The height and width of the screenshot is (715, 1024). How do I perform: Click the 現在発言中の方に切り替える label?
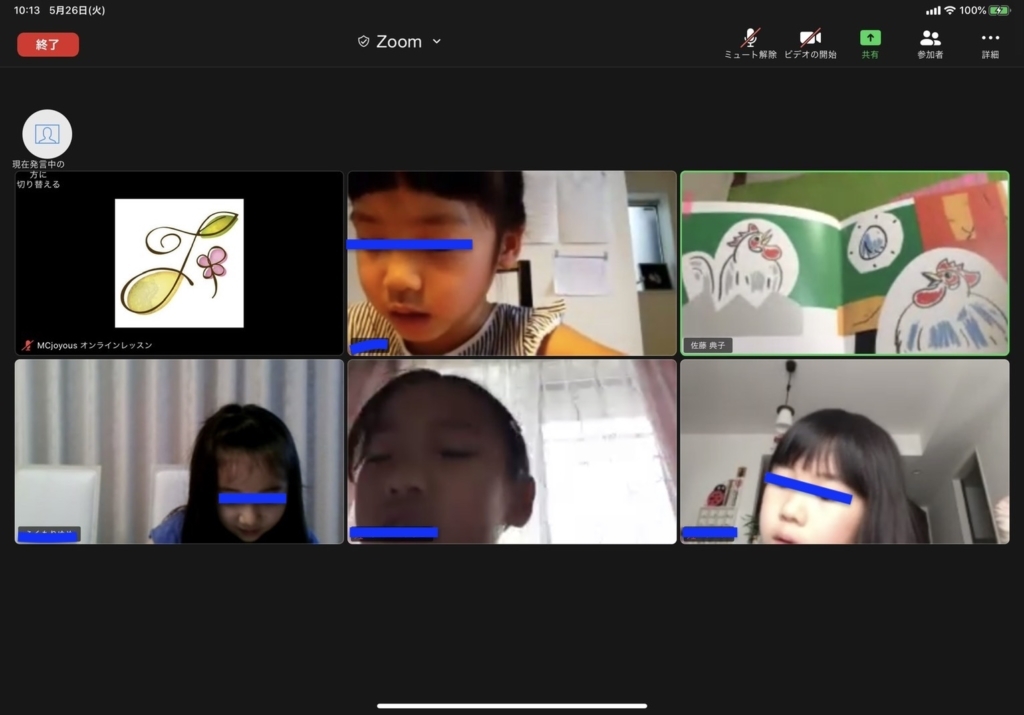point(39,174)
